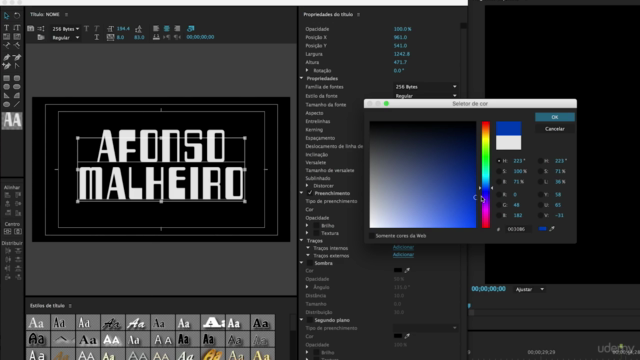The image size is (640, 360).
Task: Click Adicionar next to Traços externos
Action: click(403, 255)
